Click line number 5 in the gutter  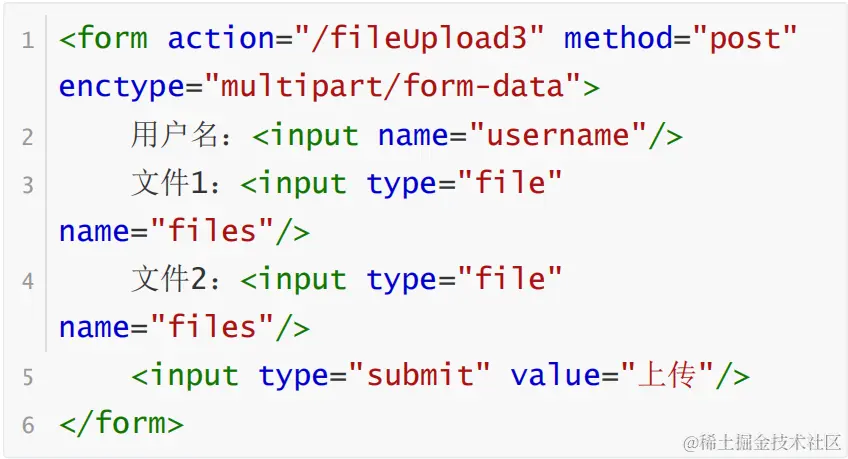[x=28, y=377]
